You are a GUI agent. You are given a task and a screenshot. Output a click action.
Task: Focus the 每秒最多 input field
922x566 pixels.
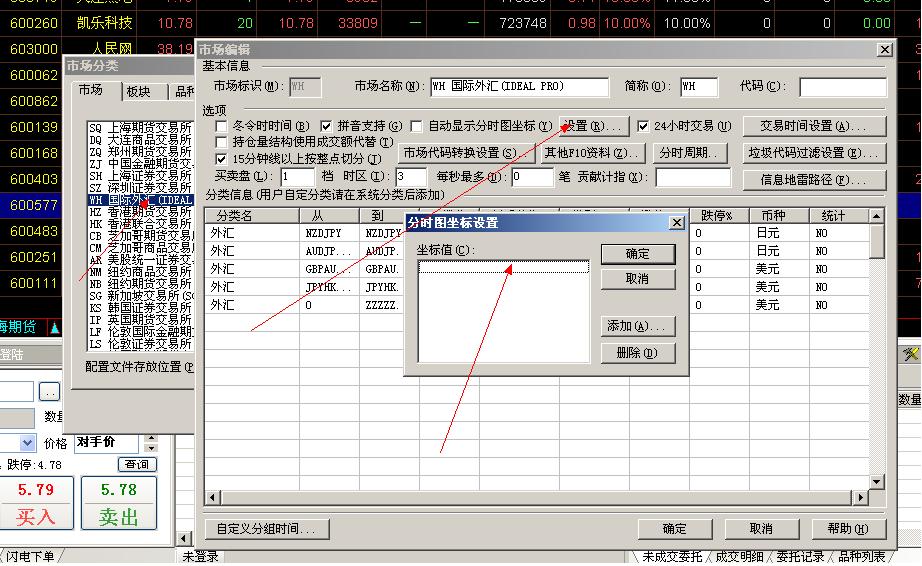(x=532, y=177)
